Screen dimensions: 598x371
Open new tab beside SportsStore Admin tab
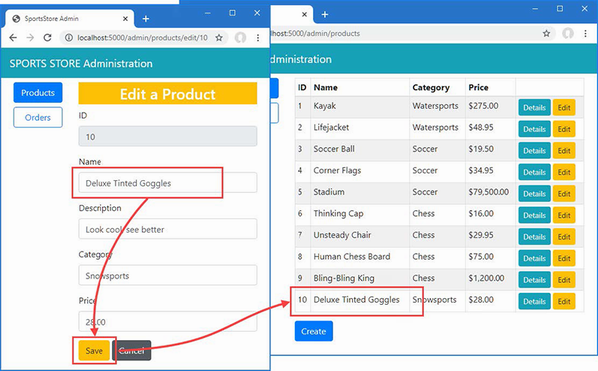click(x=146, y=18)
